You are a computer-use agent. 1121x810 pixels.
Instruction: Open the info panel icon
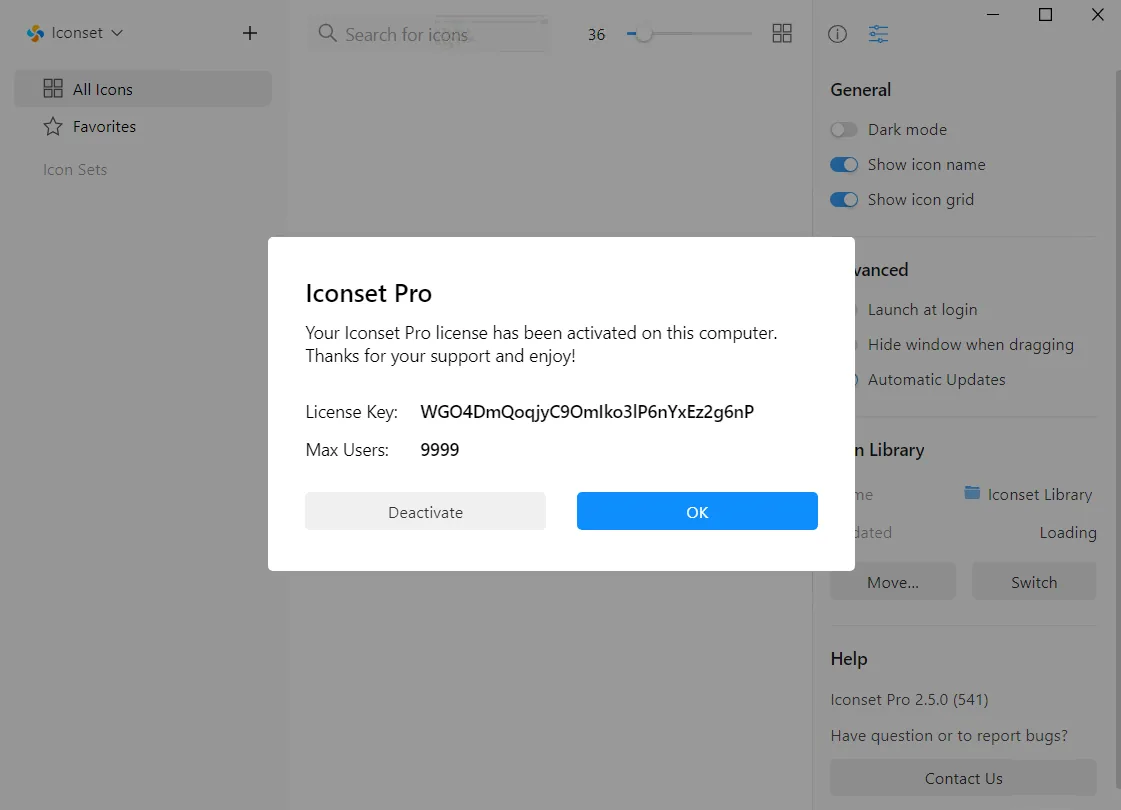837,34
